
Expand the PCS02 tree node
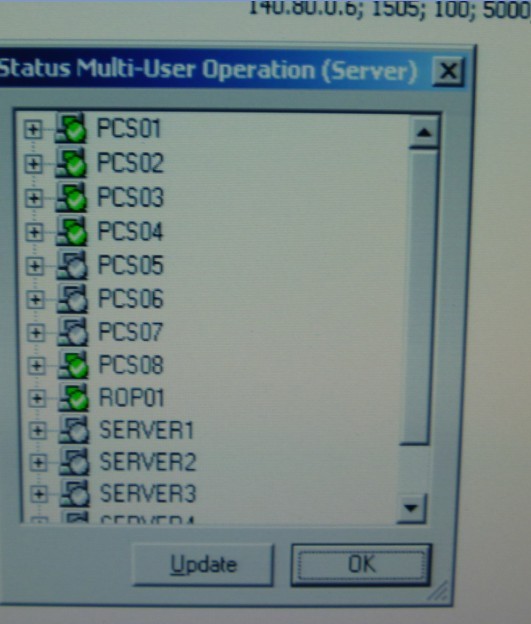pos(33,164)
